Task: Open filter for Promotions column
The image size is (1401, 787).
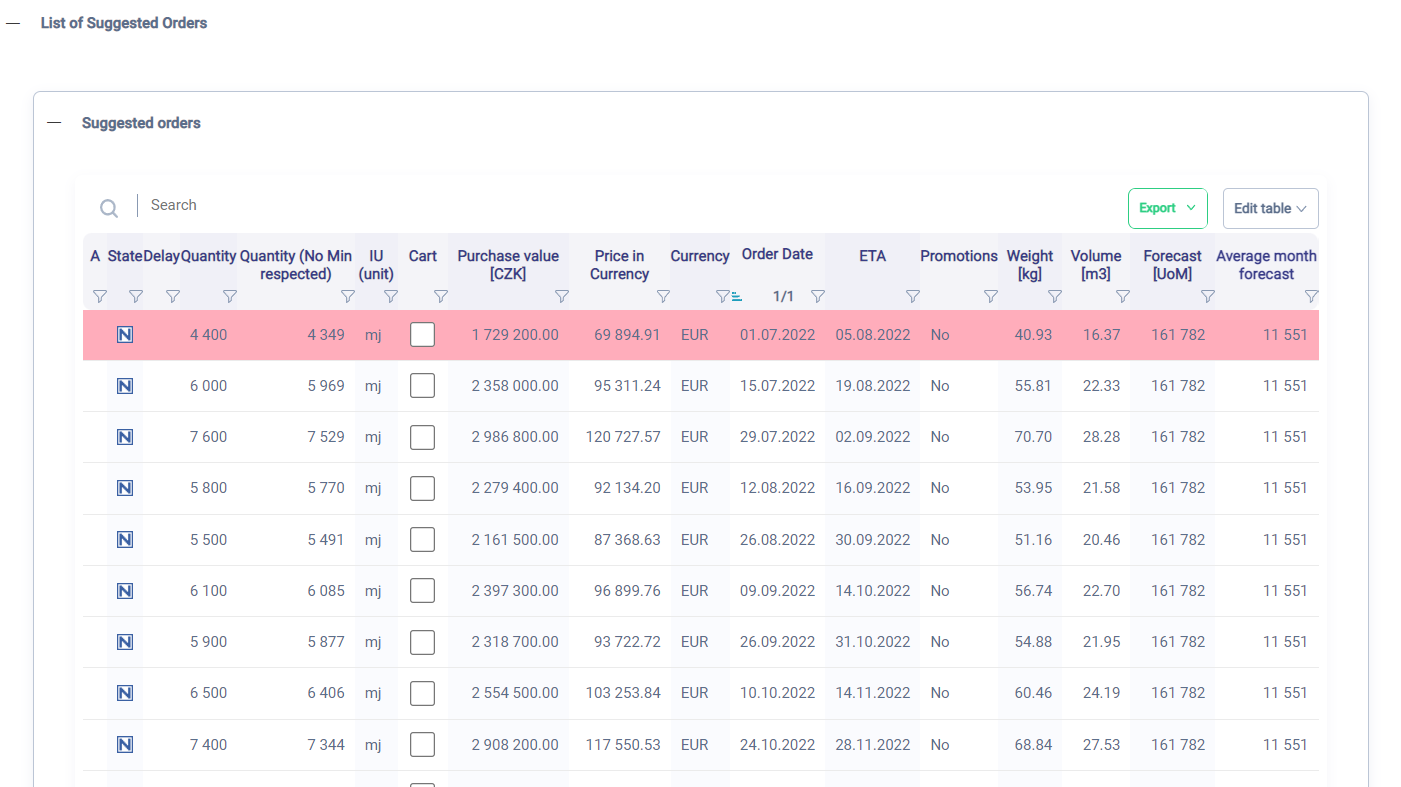Action: [990, 296]
